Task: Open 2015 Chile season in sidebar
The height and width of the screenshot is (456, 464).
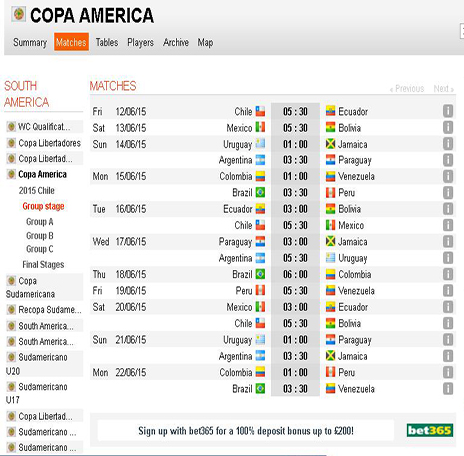Action: click(x=36, y=191)
